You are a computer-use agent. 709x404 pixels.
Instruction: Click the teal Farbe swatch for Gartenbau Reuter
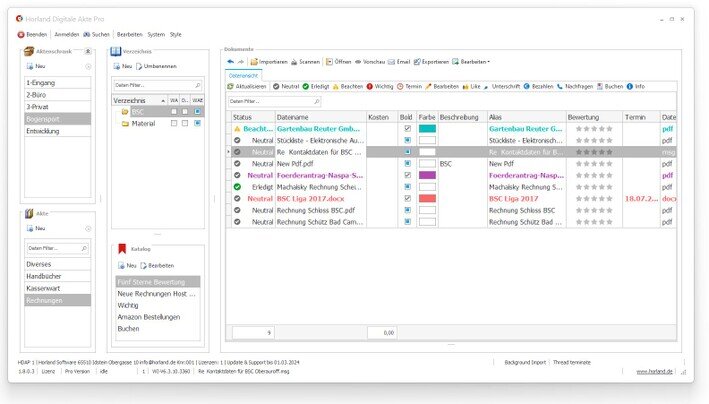427,128
